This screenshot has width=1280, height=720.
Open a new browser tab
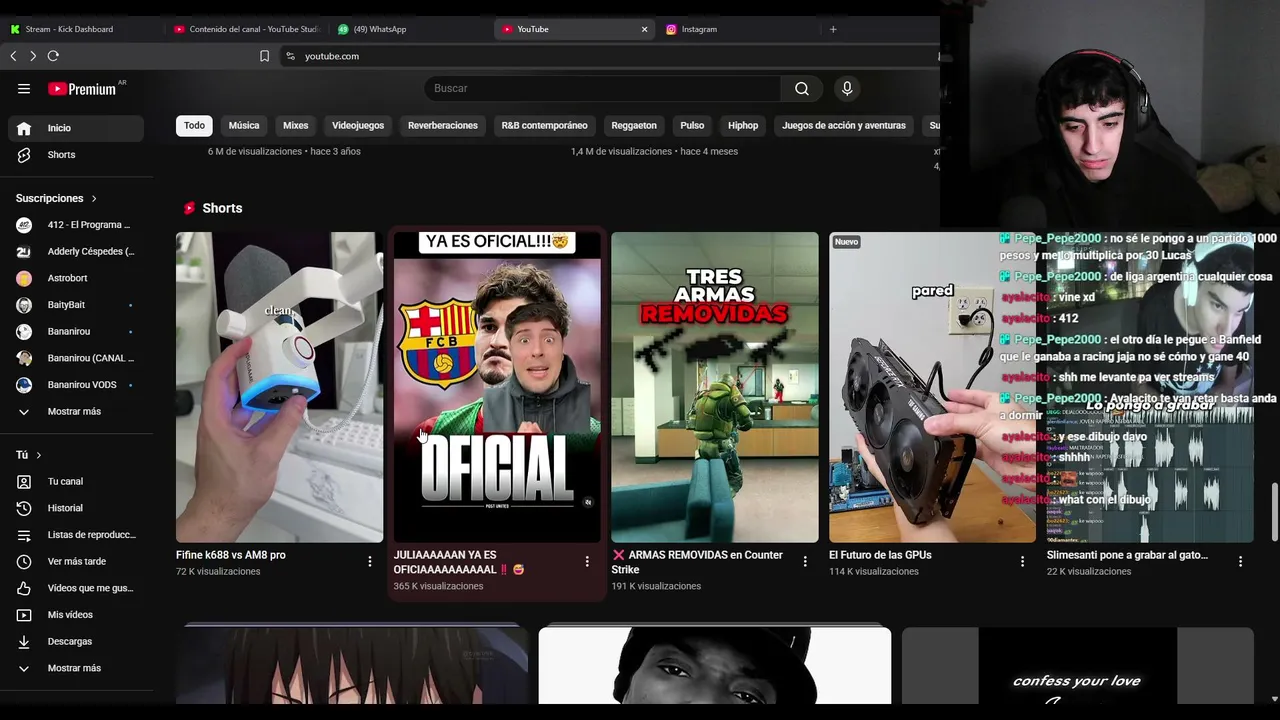833,29
